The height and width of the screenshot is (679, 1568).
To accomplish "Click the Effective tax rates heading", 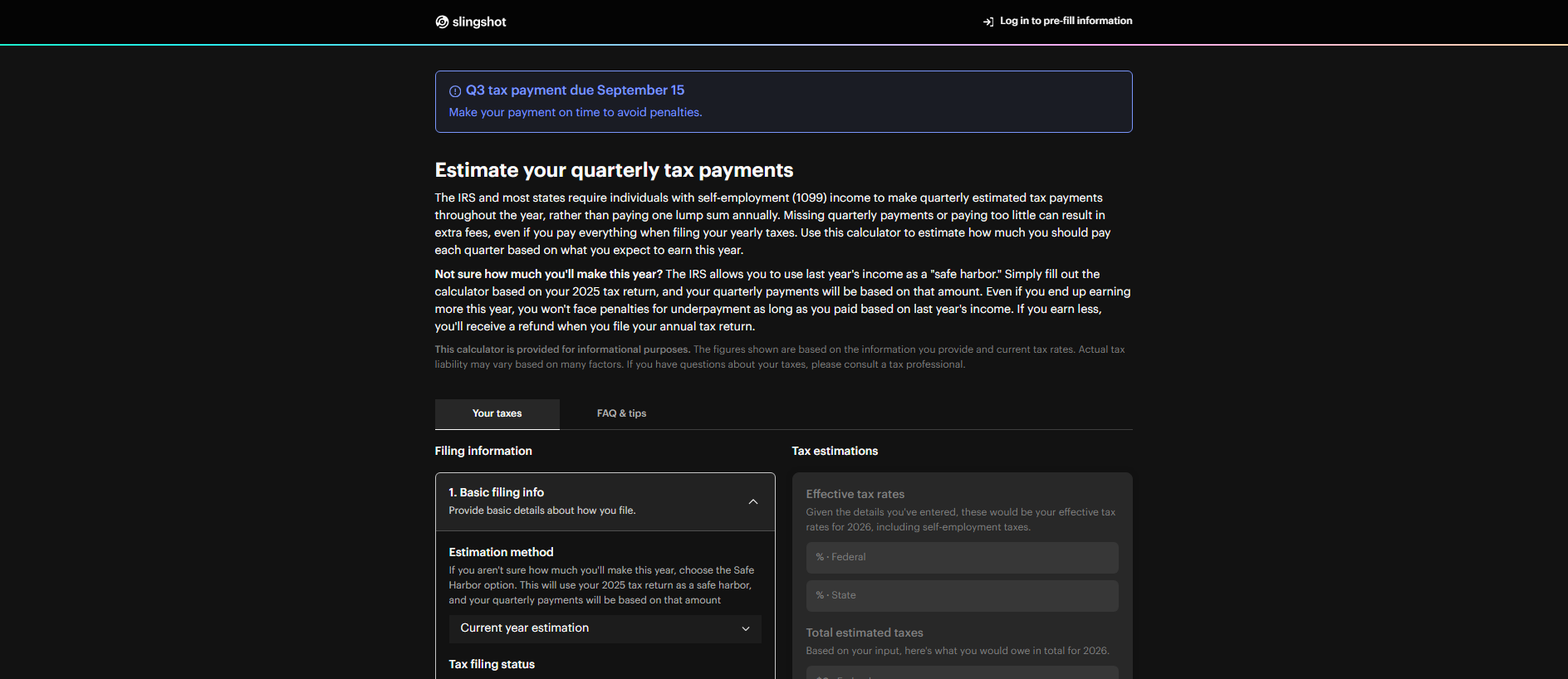I will [855, 494].
